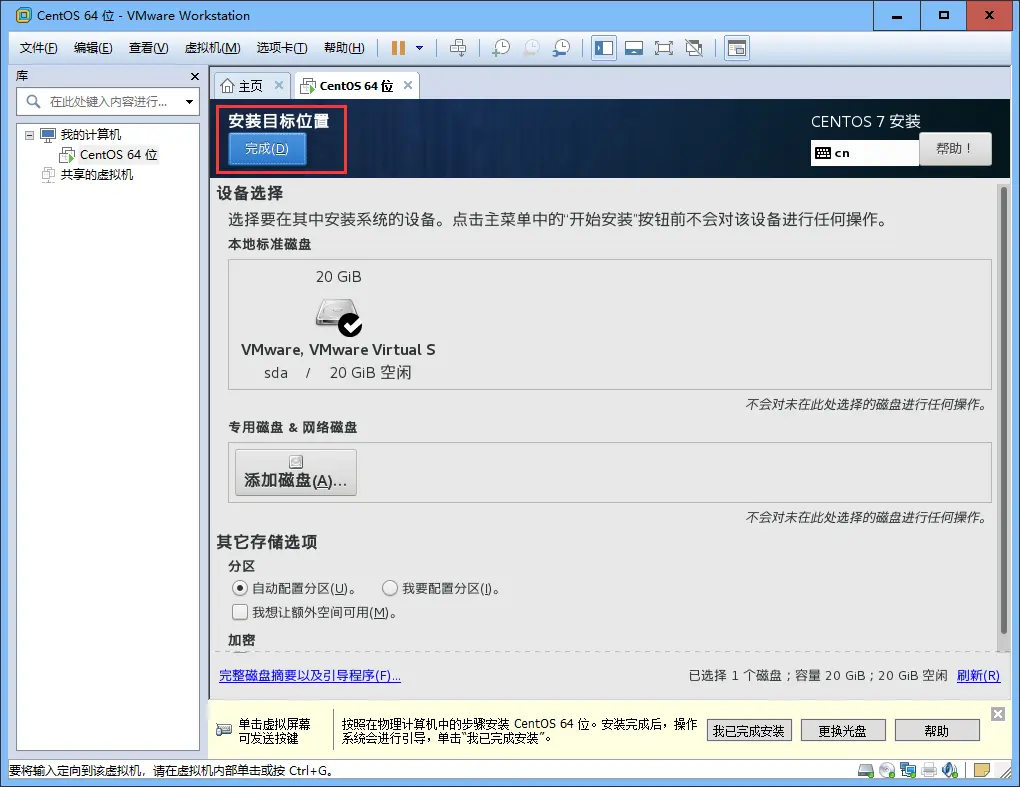Image resolution: width=1020 pixels, height=787 pixels.
Task: Open the 完整磁盘摘要以及引导程序(F)... link
Action: [x=310, y=676]
